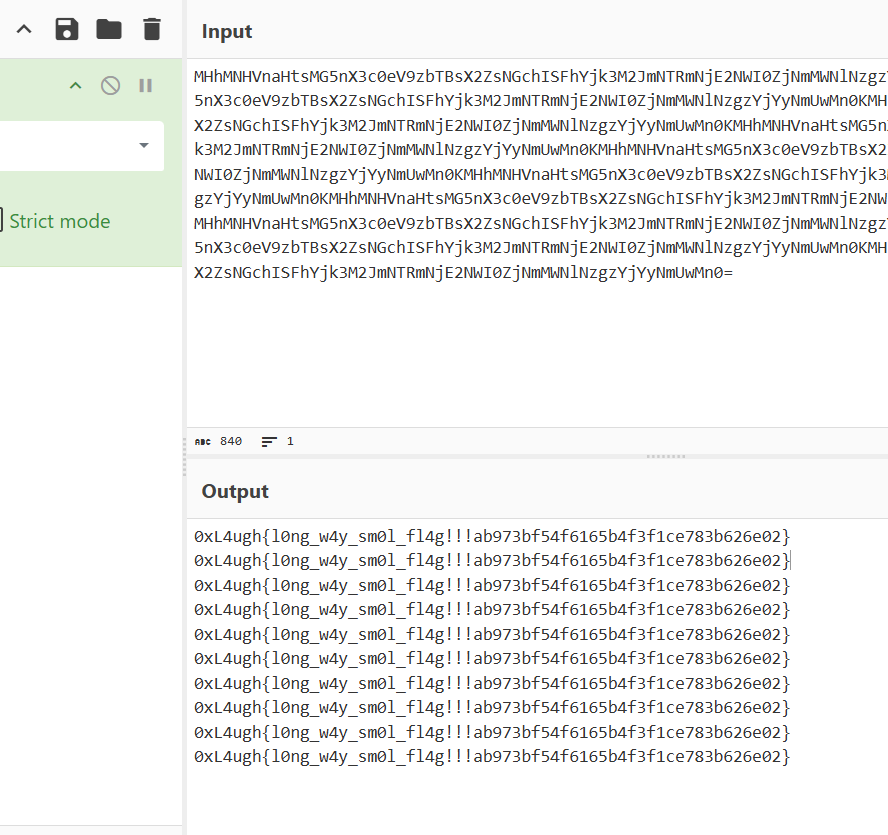Collapse the operation using the green chevron
Screen dimensions: 888x835
[75, 86]
